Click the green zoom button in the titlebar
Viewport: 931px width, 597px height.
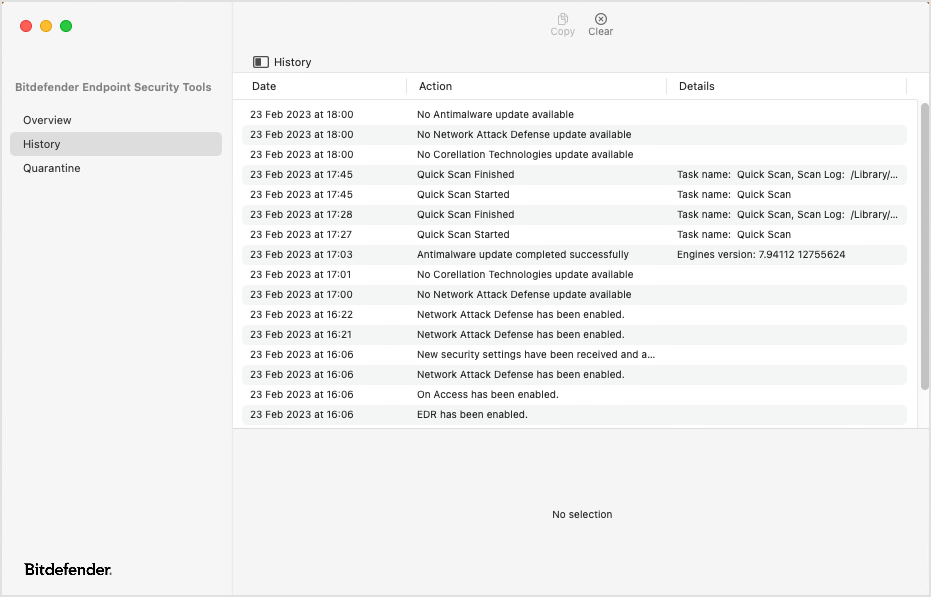(66, 26)
